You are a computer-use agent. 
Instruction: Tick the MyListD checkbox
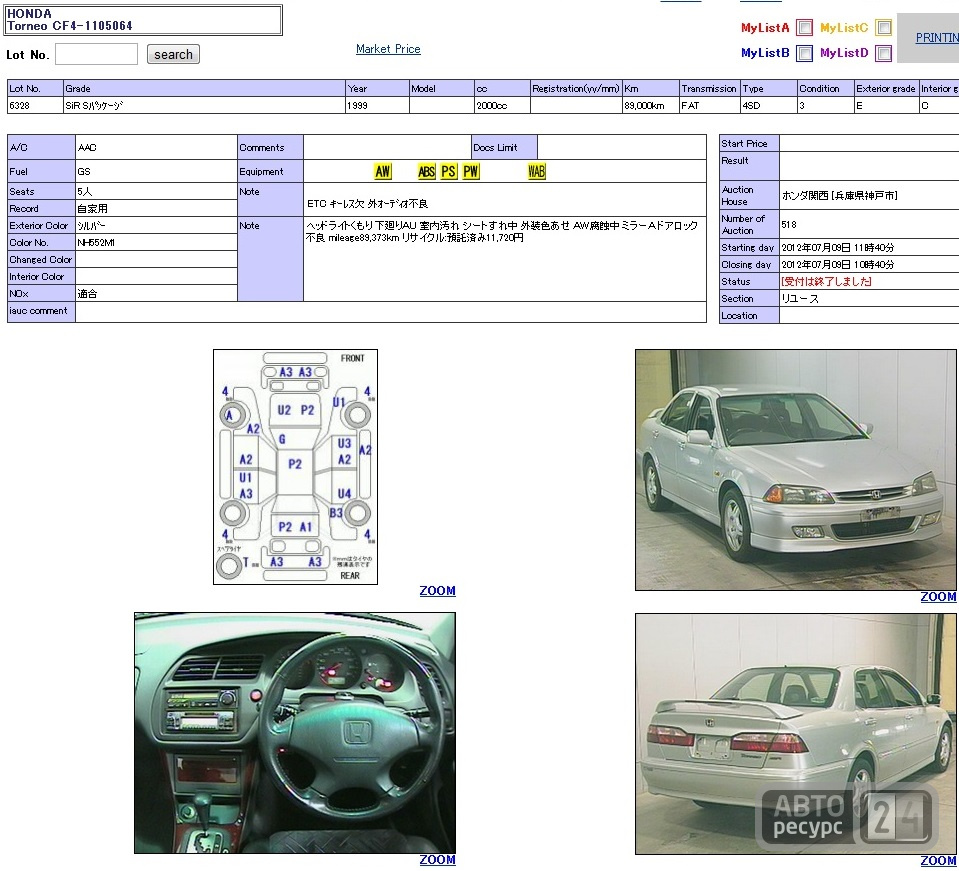pos(883,53)
